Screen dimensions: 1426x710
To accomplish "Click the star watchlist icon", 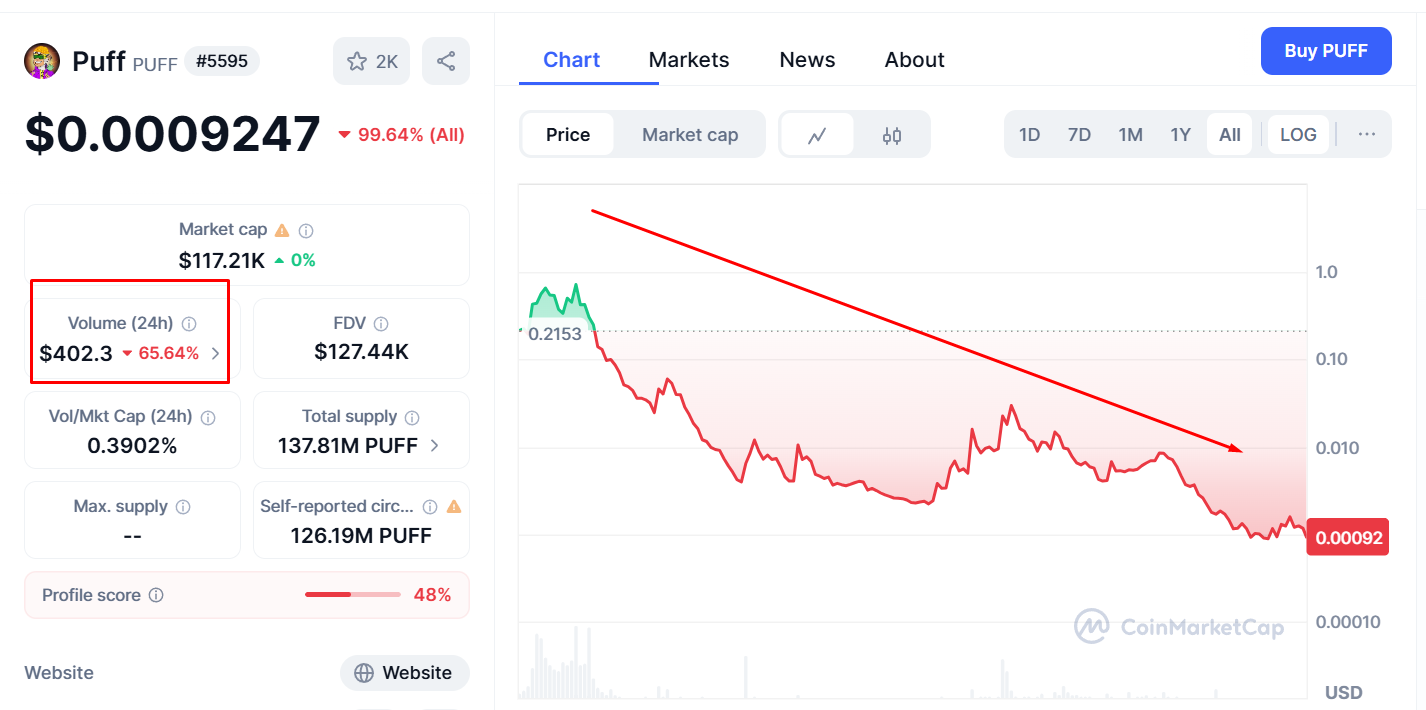I will coord(357,62).
